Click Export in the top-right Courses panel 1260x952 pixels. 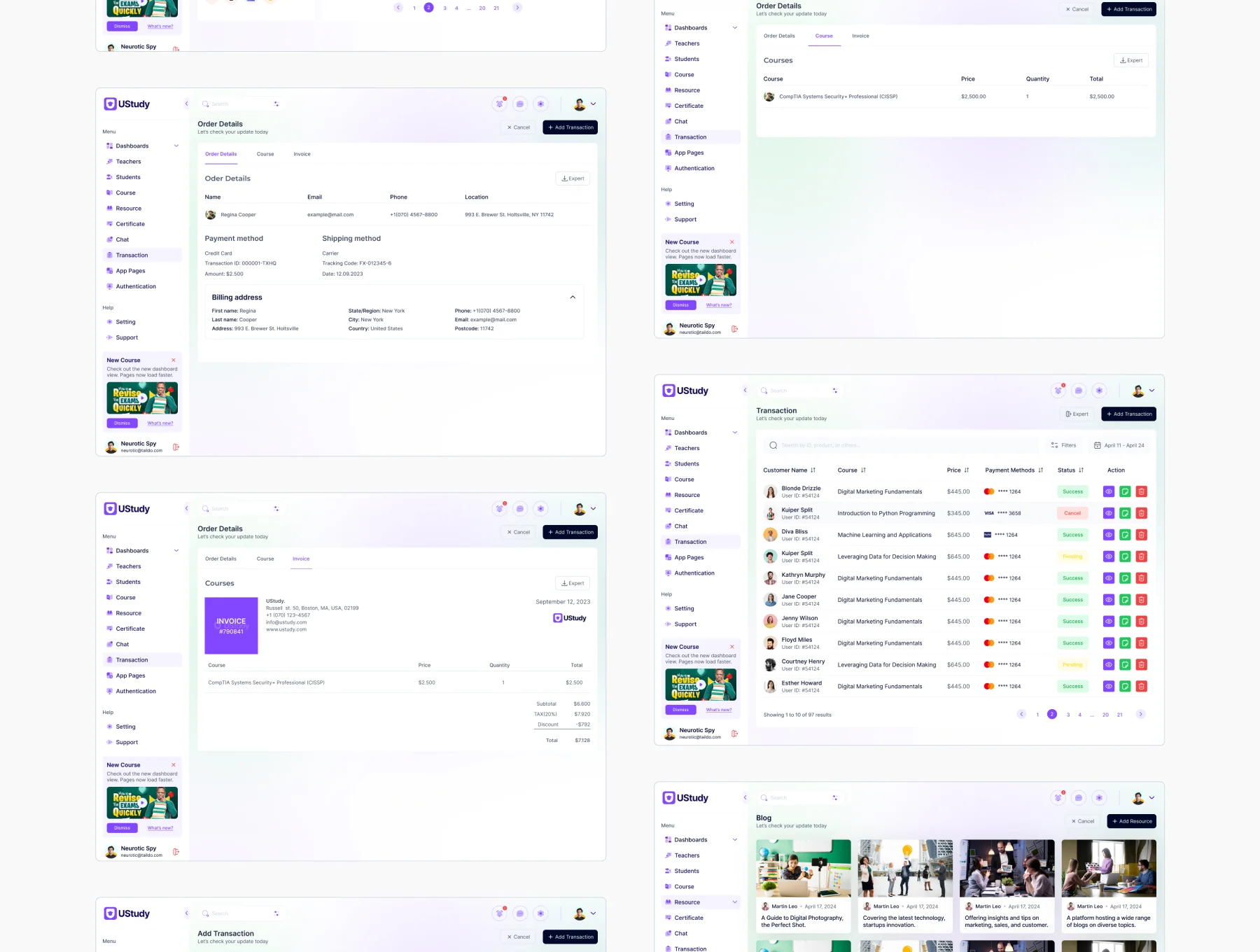1131,60
